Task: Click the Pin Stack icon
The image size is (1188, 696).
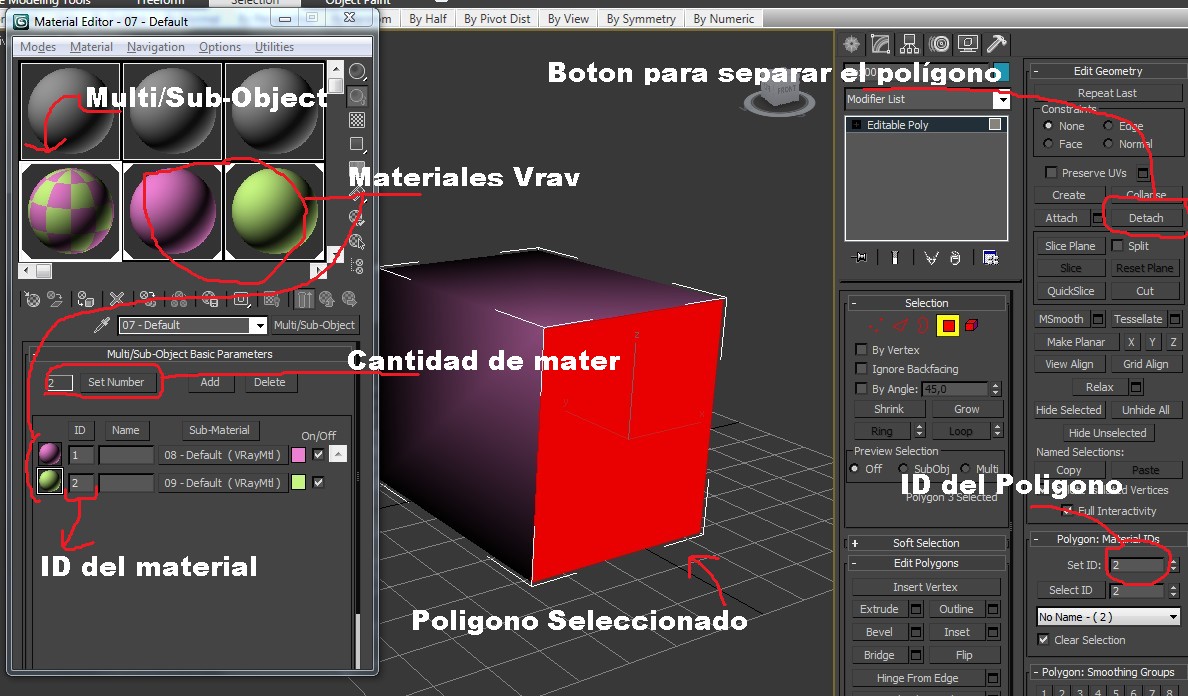Action: 859,257
